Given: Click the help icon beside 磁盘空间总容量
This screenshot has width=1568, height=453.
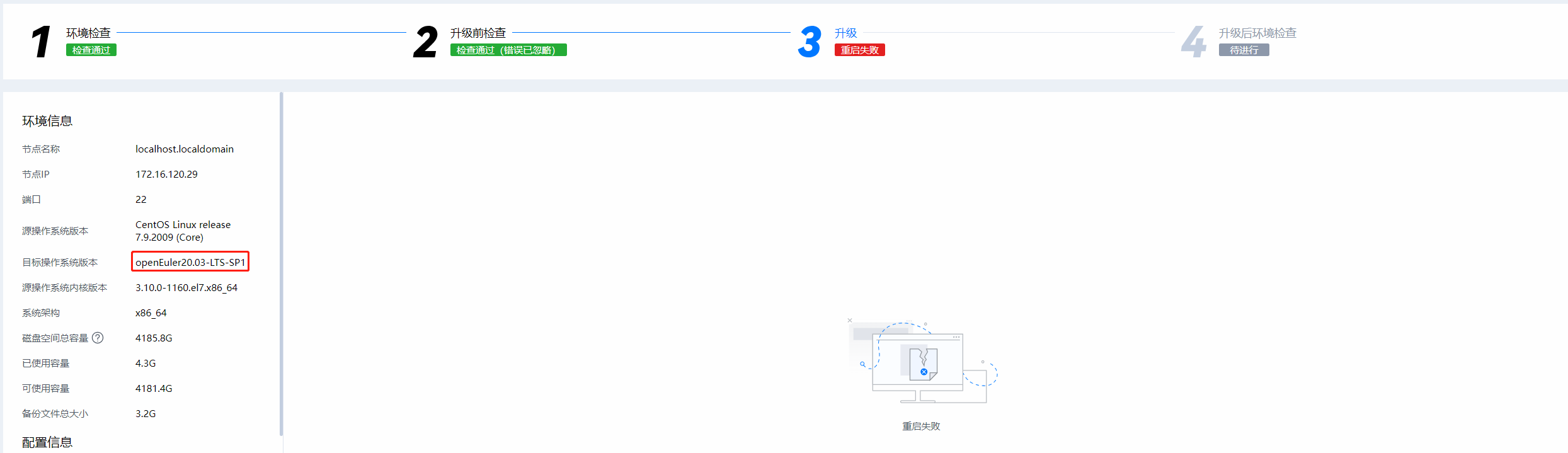Looking at the screenshot, I should [98, 338].
